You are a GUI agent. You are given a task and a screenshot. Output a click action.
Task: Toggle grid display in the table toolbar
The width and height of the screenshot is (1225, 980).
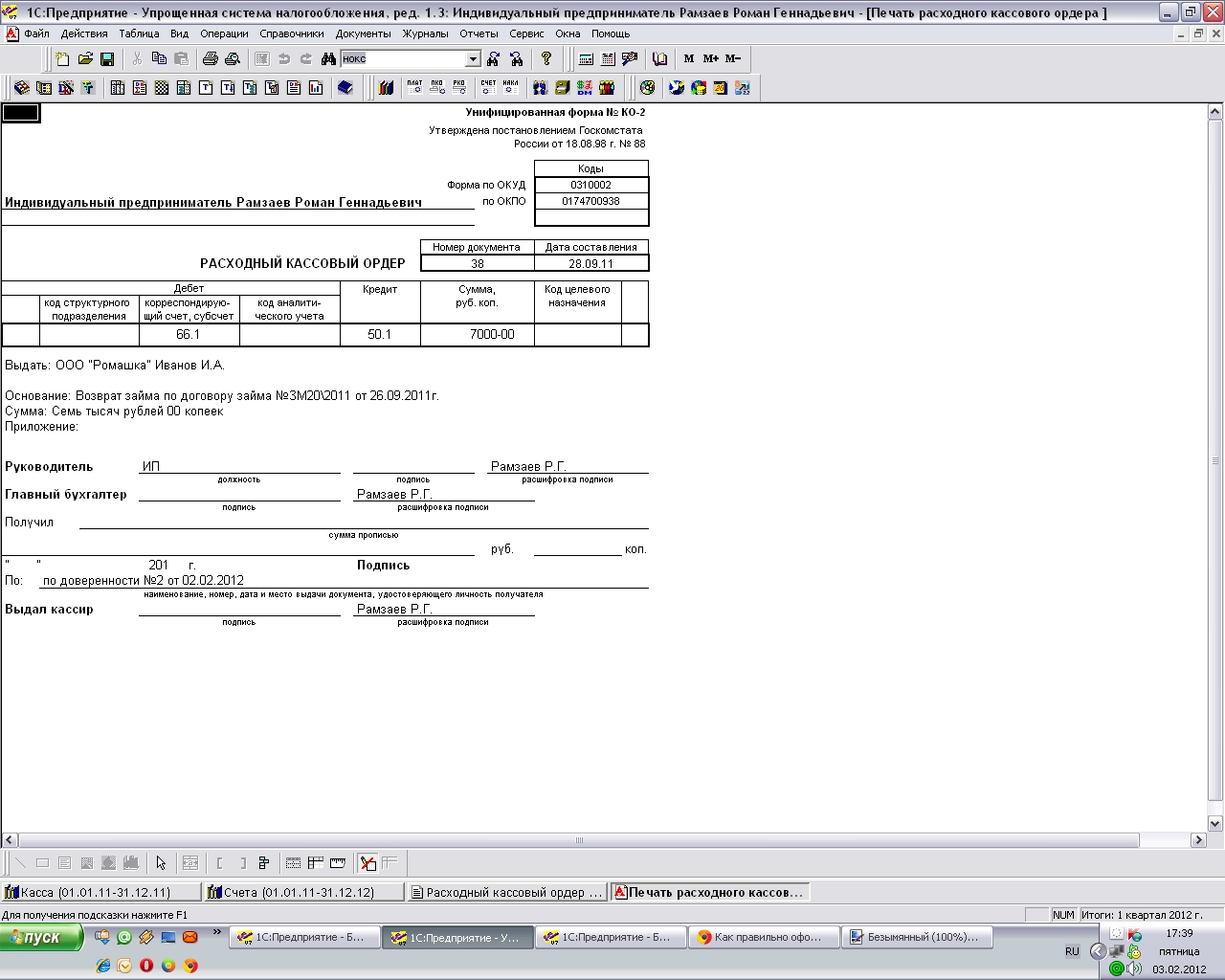(x=293, y=863)
